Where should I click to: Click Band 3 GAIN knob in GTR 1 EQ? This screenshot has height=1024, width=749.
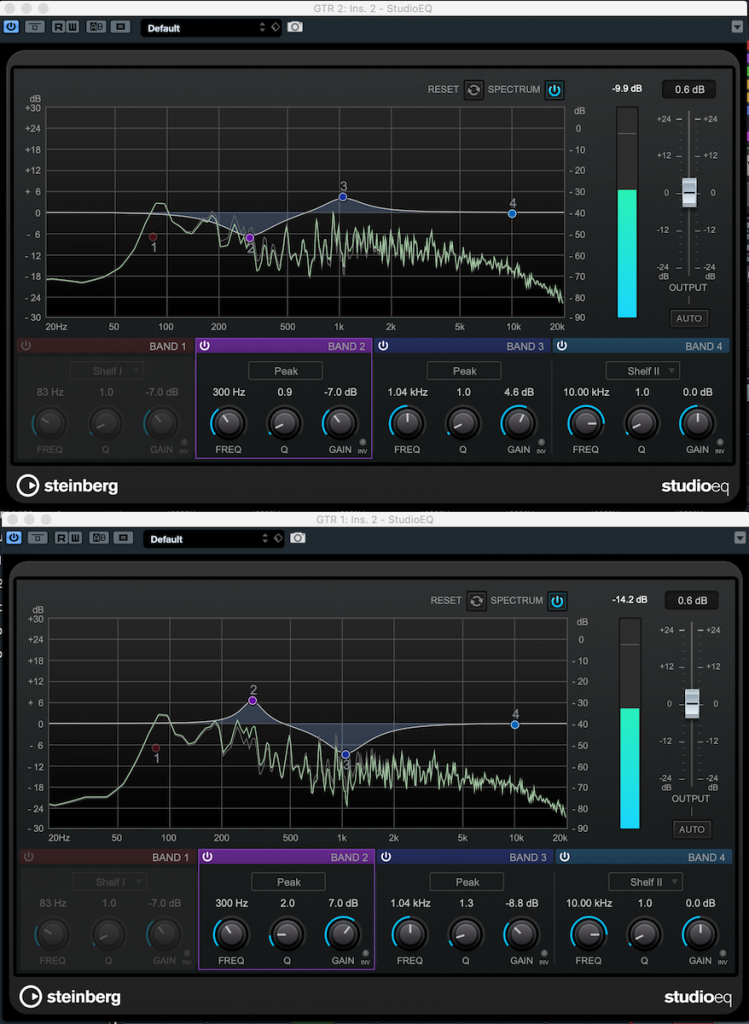pos(521,934)
